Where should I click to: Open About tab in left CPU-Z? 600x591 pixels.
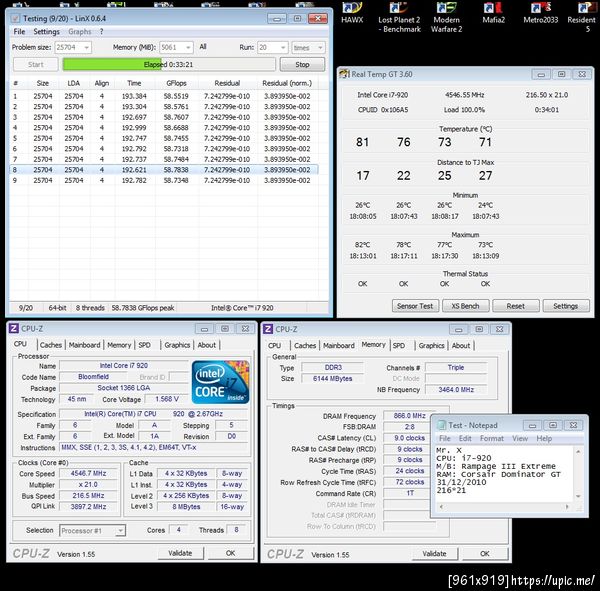click(x=207, y=345)
